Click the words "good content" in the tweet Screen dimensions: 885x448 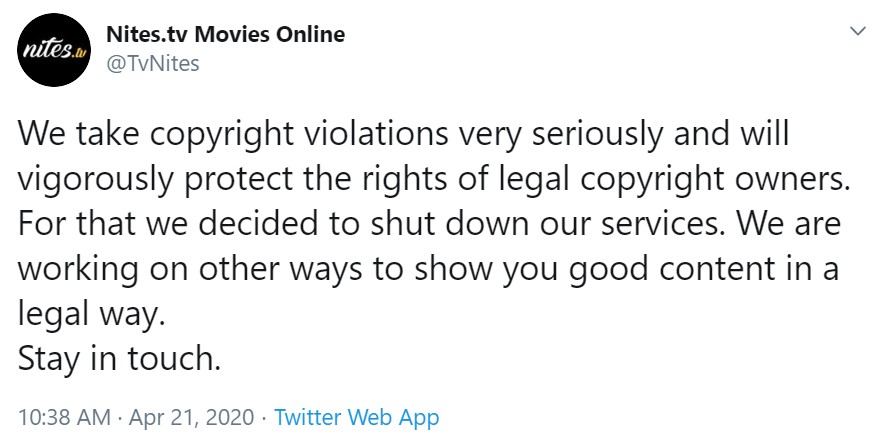656,270
